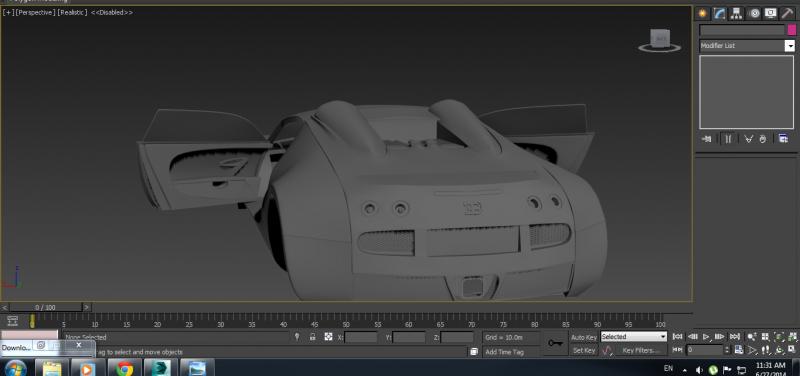Image resolution: width=800 pixels, height=376 pixels.
Task: Click the volume icon in system tray
Action: (x=699, y=369)
